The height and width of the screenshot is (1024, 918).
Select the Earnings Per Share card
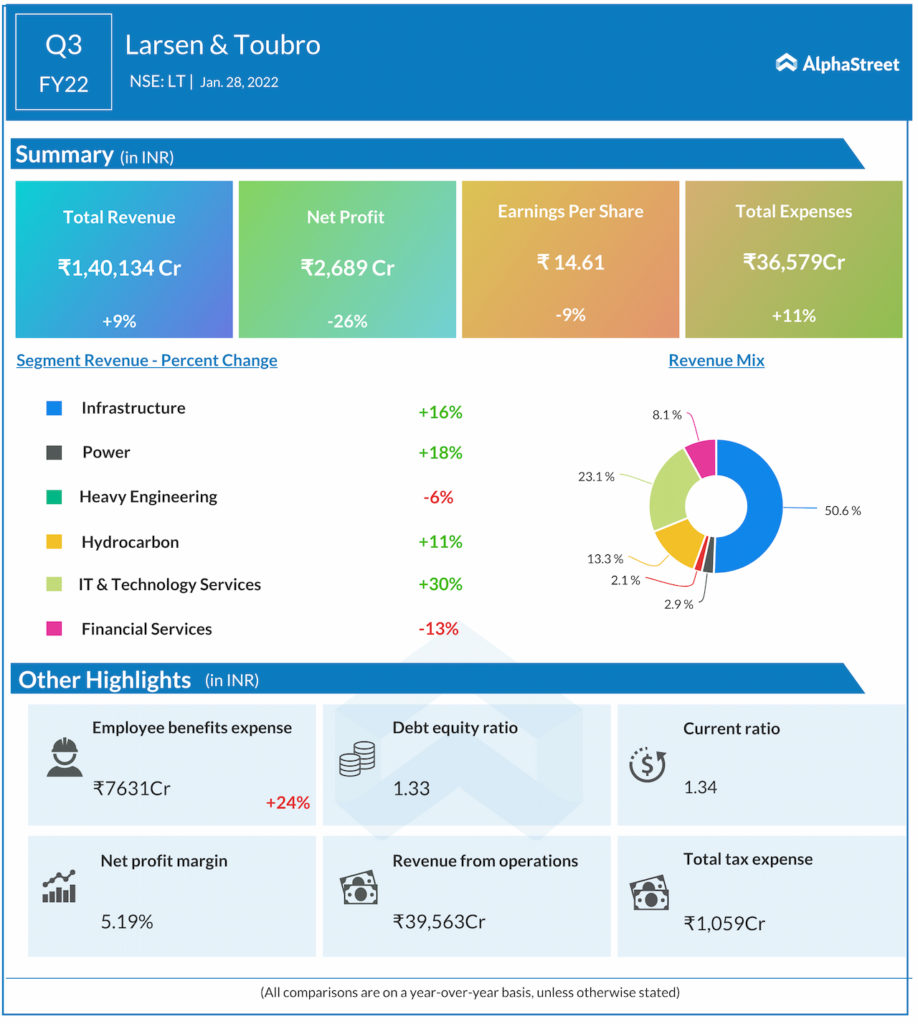click(570, 260)
